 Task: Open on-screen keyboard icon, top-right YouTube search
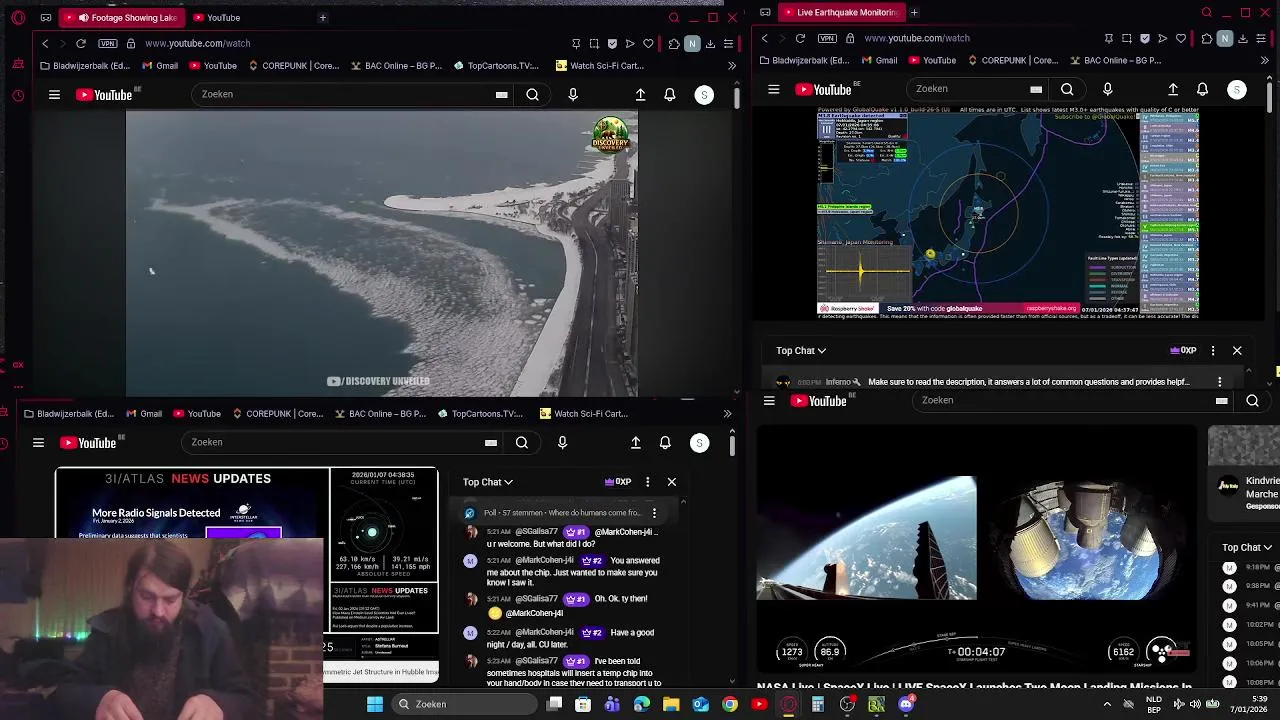(x=1036, y=89)
